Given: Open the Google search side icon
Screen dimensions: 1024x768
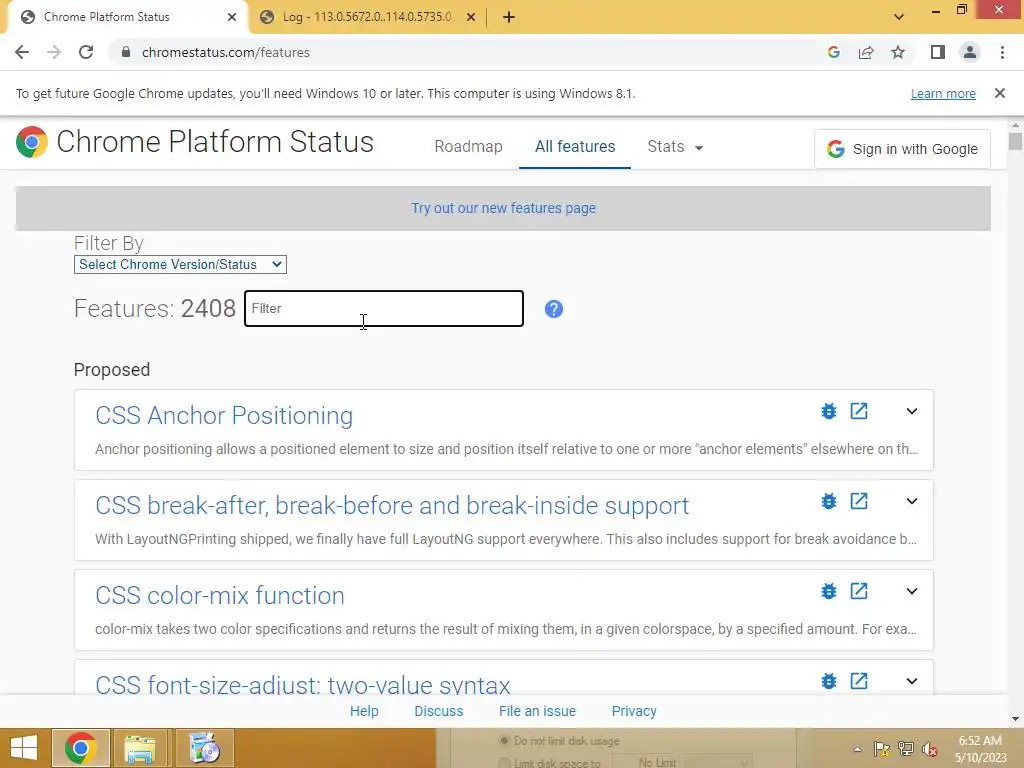Looking at the screenshot, I should click(x=833, y=52).
